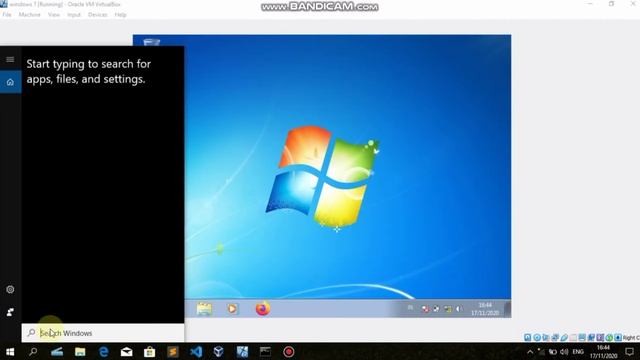Image resolution: width=640 pixels, height=360 pixels.
Task: Open the Feedback icon in search sidebar
Action: [x=10, y=312]
